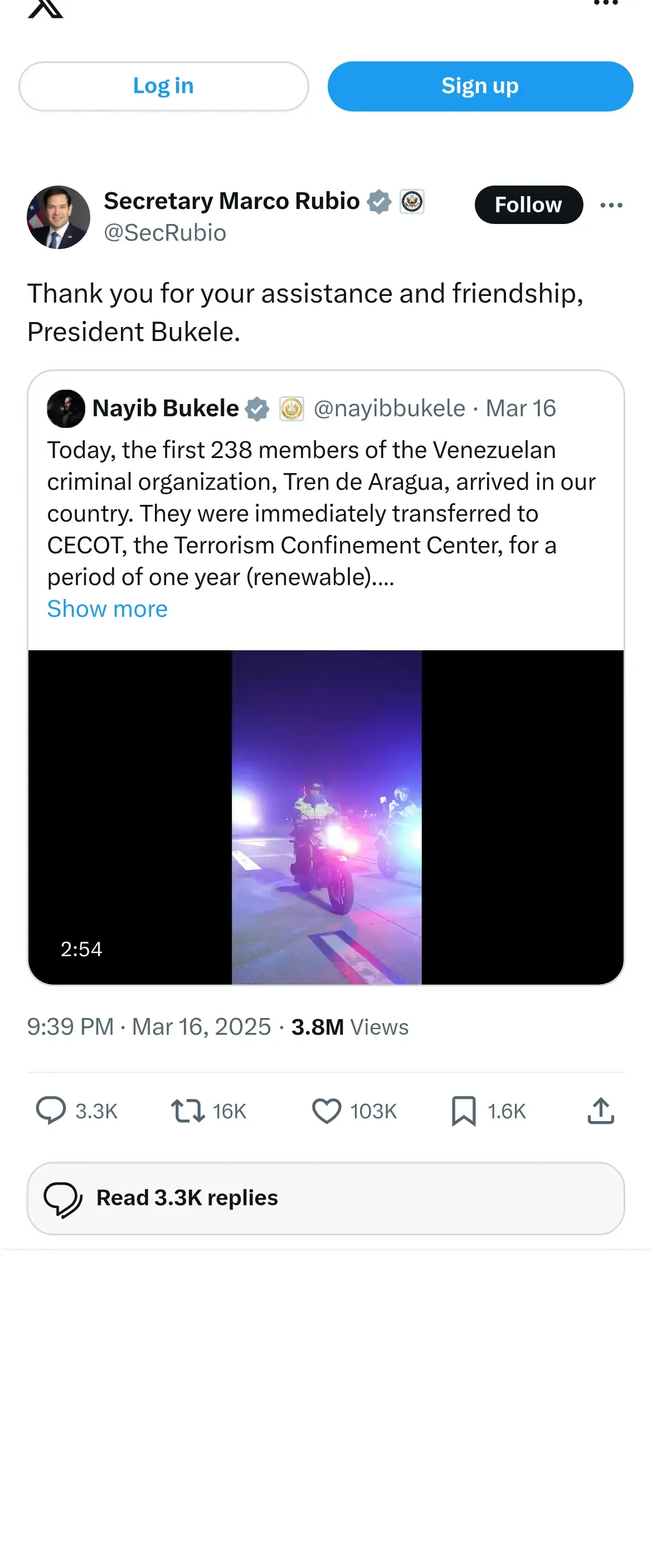The image size is (652, 1568).
Task: Bookmark the post
Action: point(464,1111)
